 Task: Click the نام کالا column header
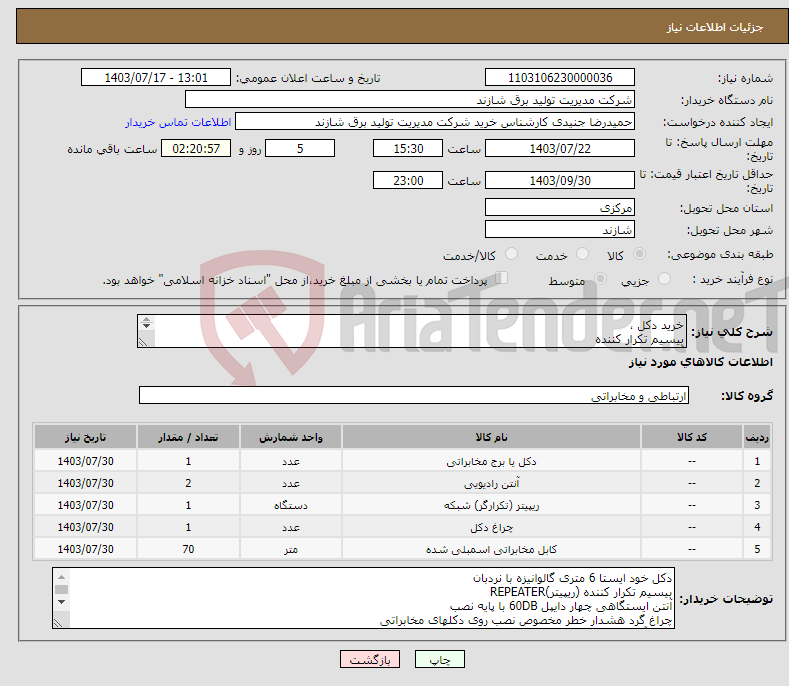pos(491,437)
